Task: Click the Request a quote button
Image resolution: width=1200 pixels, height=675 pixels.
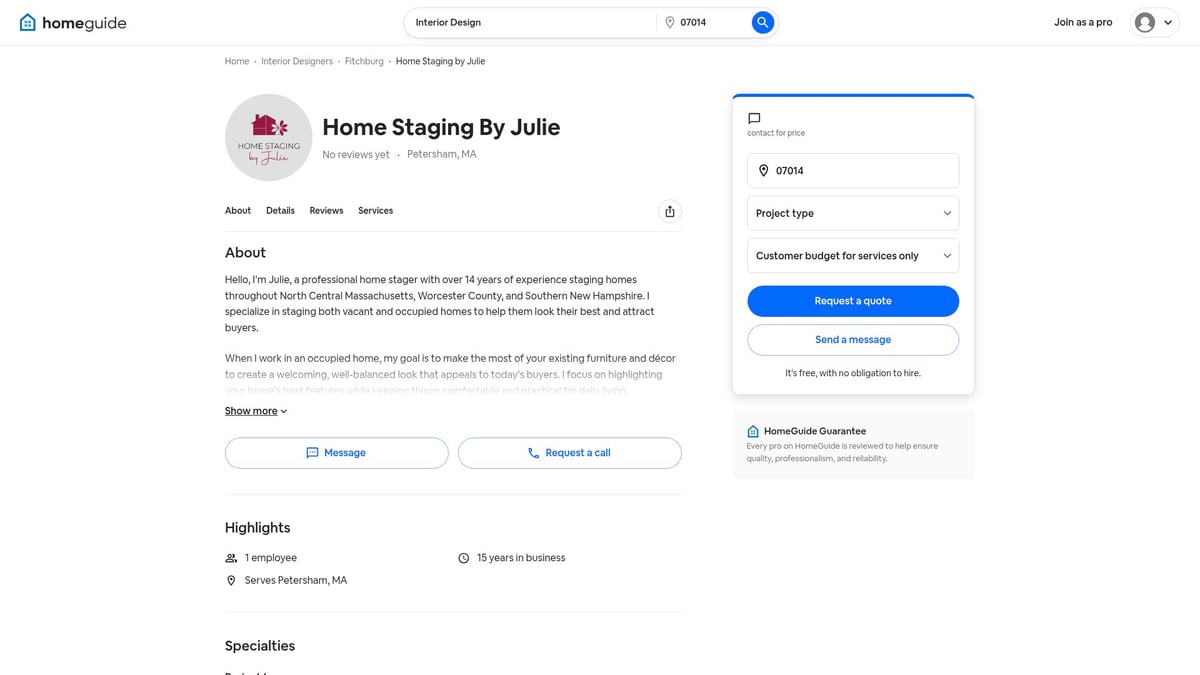Action: [853, 301]
